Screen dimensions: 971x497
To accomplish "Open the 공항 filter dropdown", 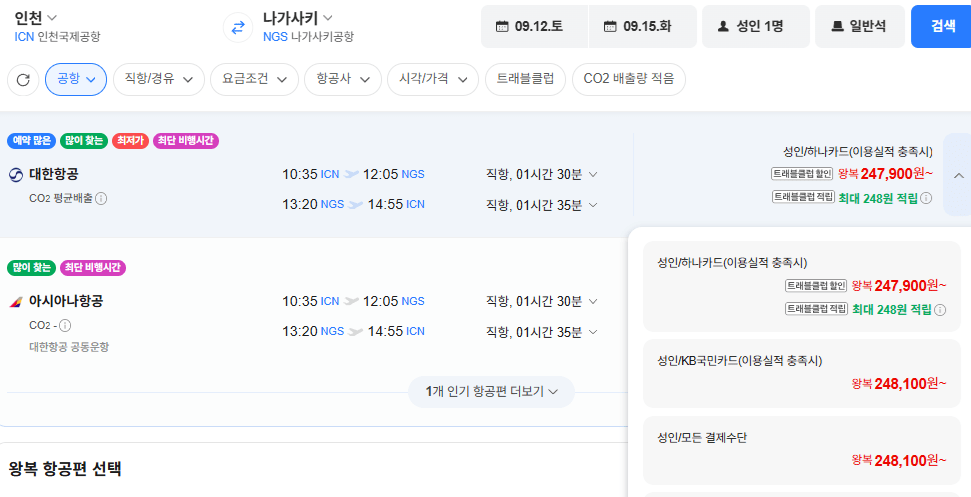I will point(76,79).
